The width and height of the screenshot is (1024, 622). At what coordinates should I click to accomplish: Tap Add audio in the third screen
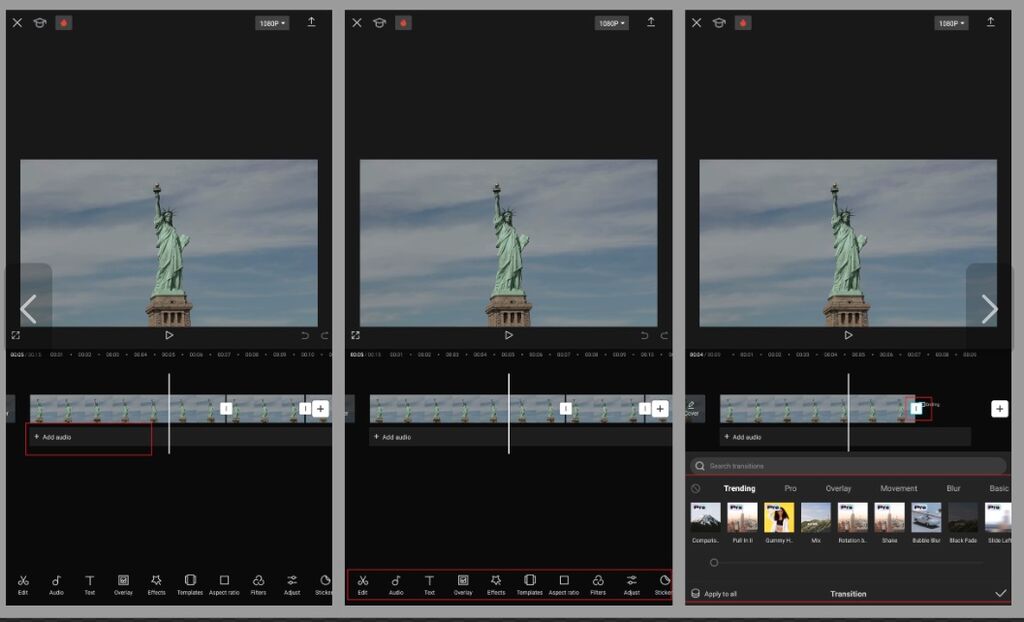tap(743, 437)
